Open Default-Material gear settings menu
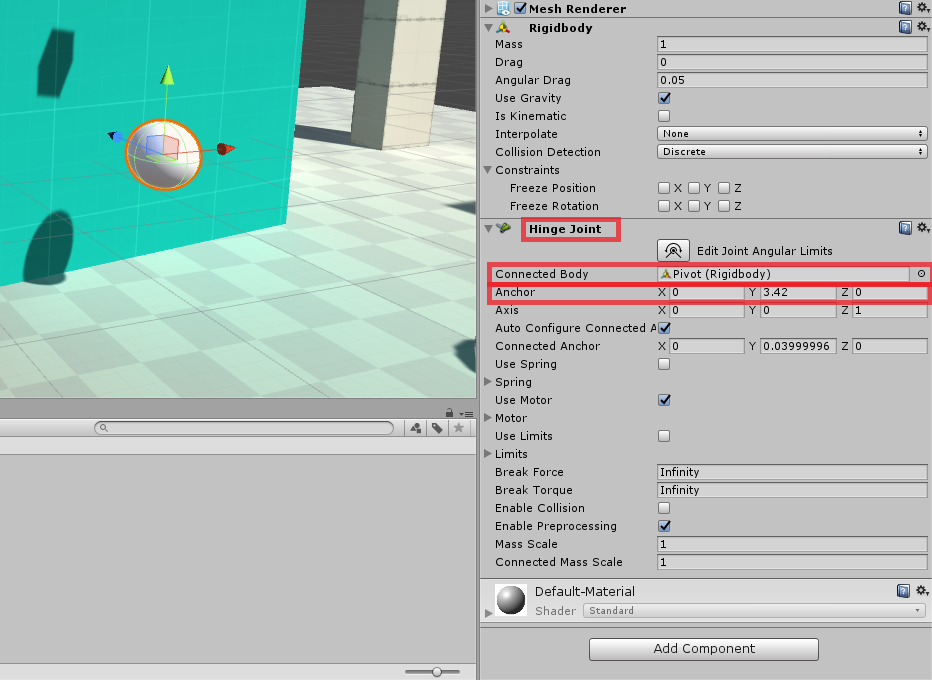Screen dimensions: 932x680 [922, 591]
